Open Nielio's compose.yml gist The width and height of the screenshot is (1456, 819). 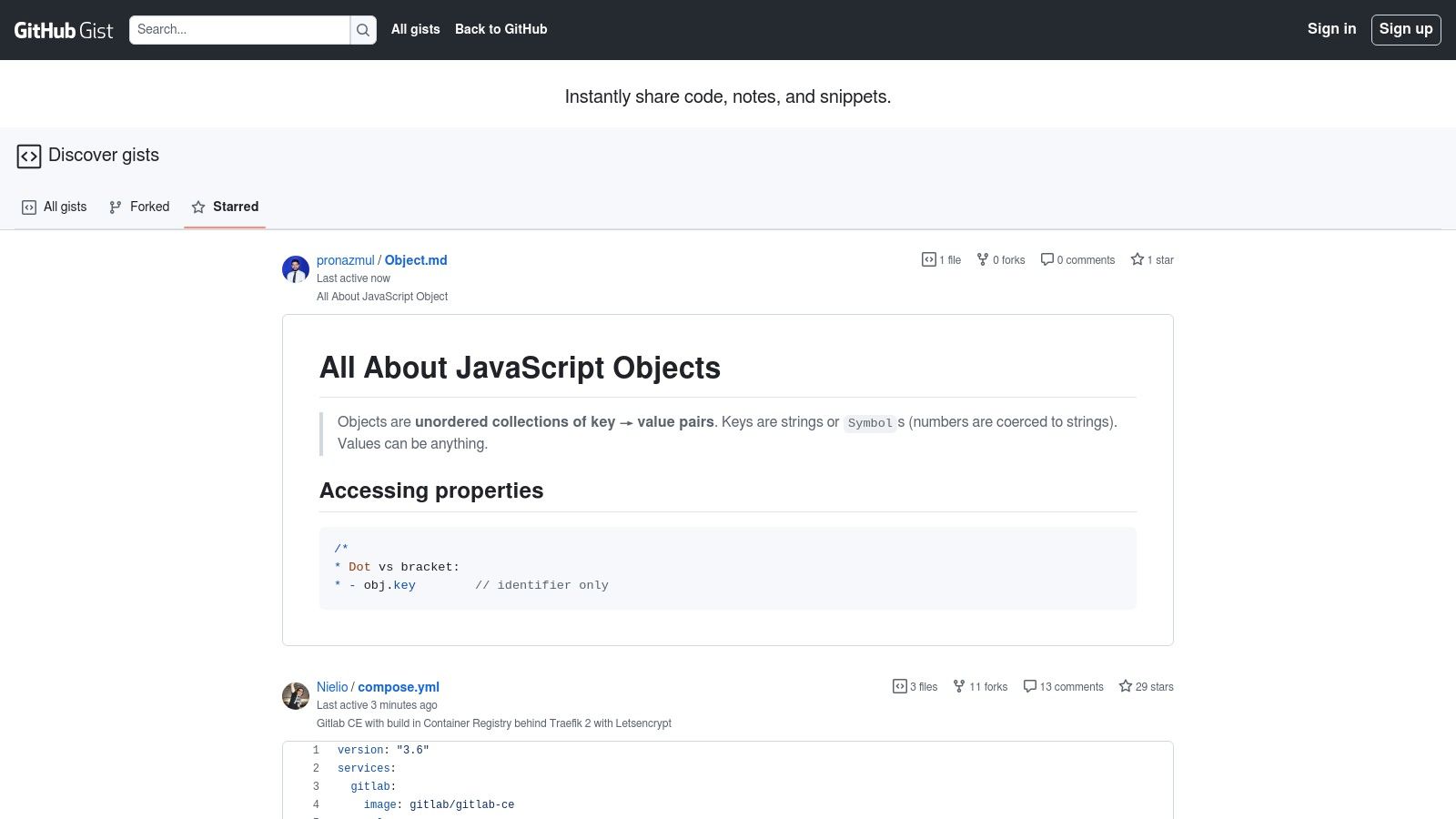[398, 687]
